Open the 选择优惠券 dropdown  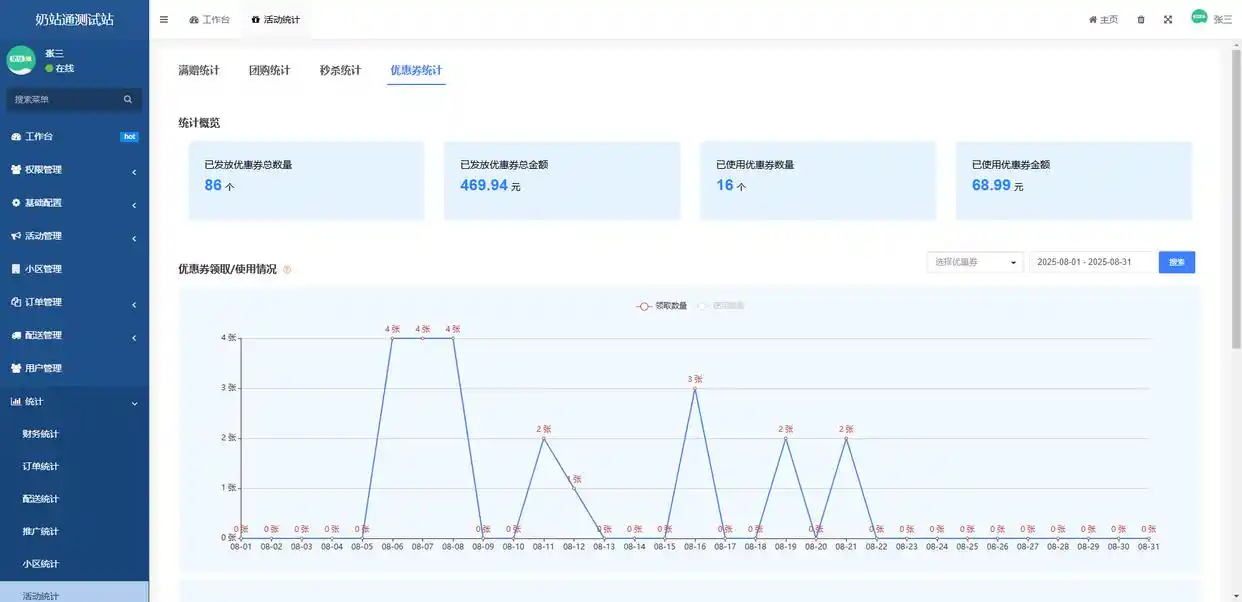point(975,262)
